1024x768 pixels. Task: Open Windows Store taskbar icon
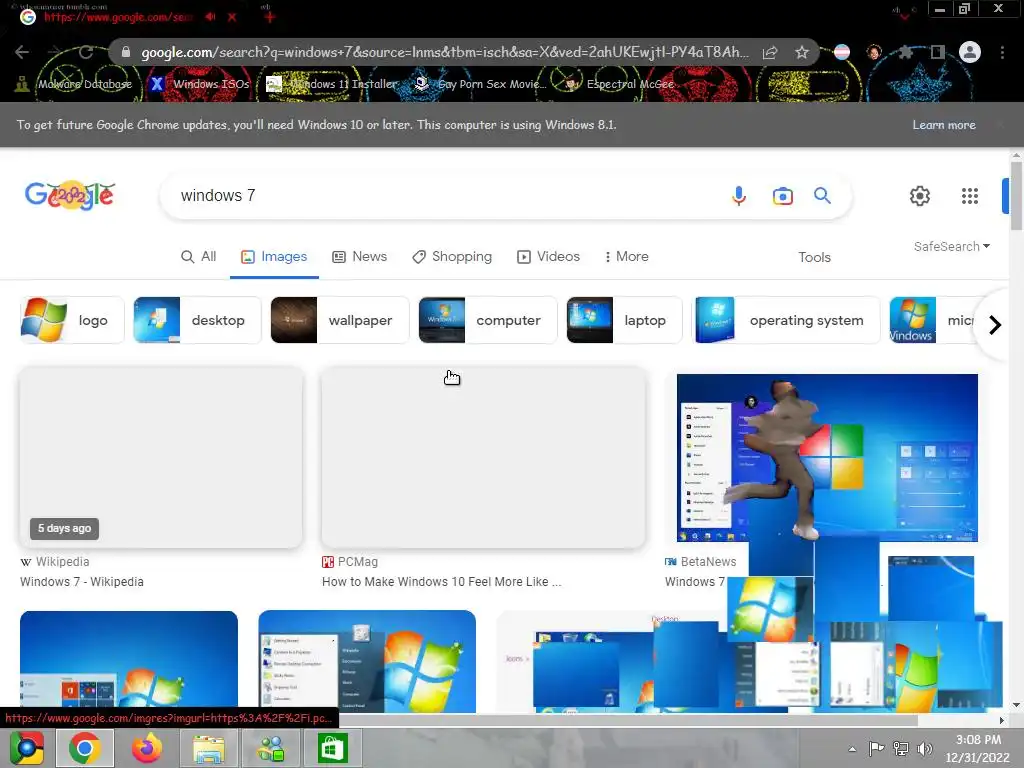coord(332,748)
